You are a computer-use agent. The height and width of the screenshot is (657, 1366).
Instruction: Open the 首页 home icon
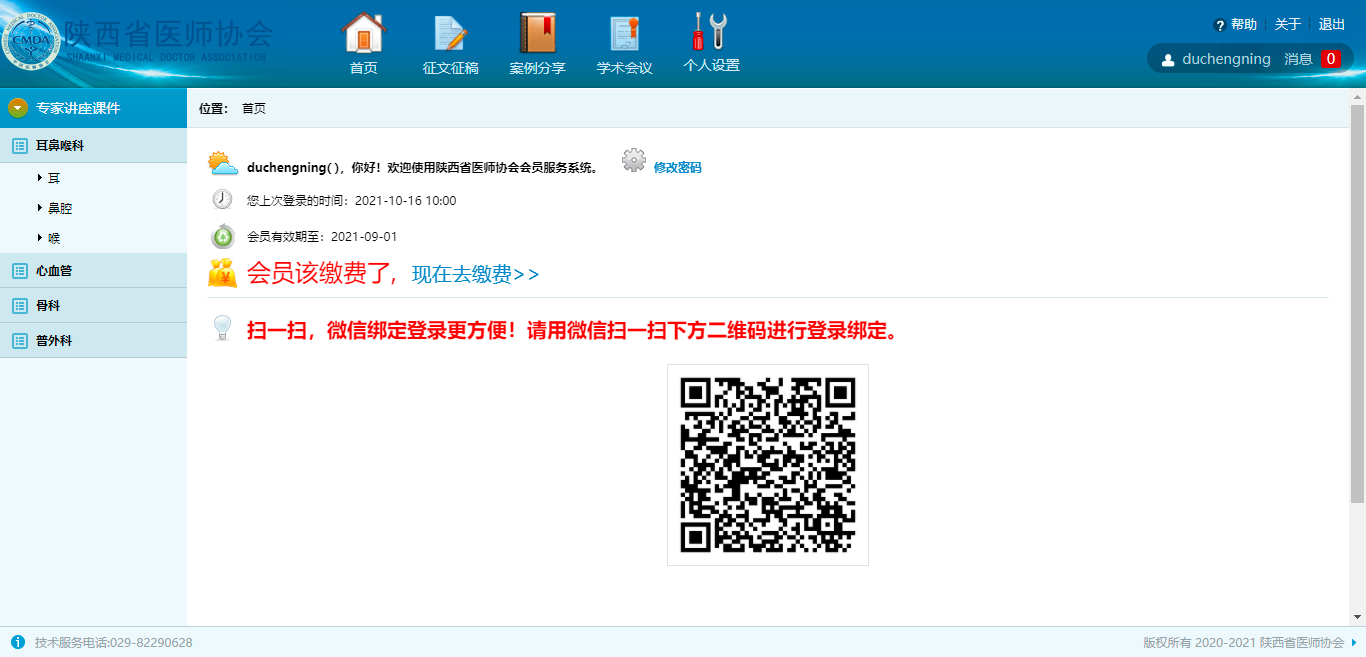tap(364, 33)
